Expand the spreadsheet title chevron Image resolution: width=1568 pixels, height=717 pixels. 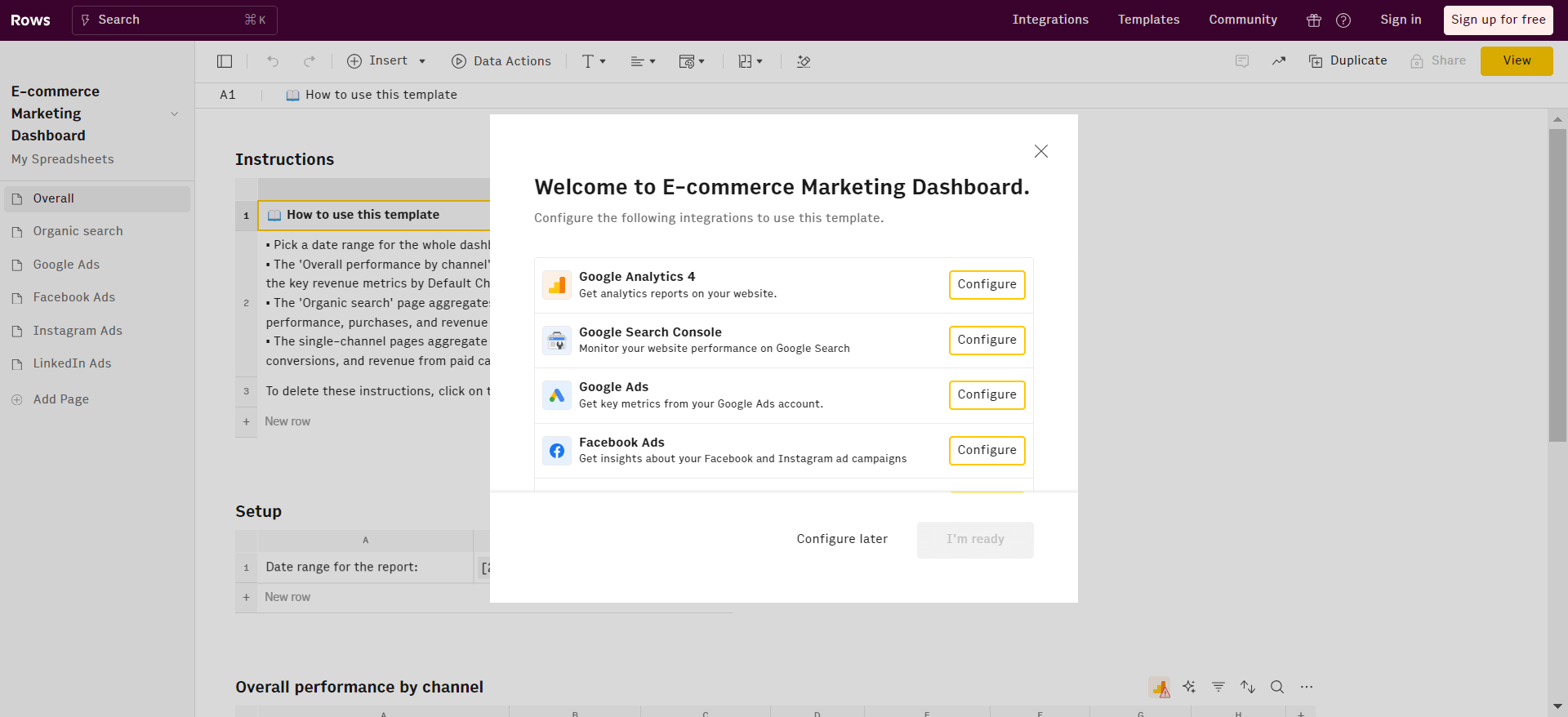174,114
